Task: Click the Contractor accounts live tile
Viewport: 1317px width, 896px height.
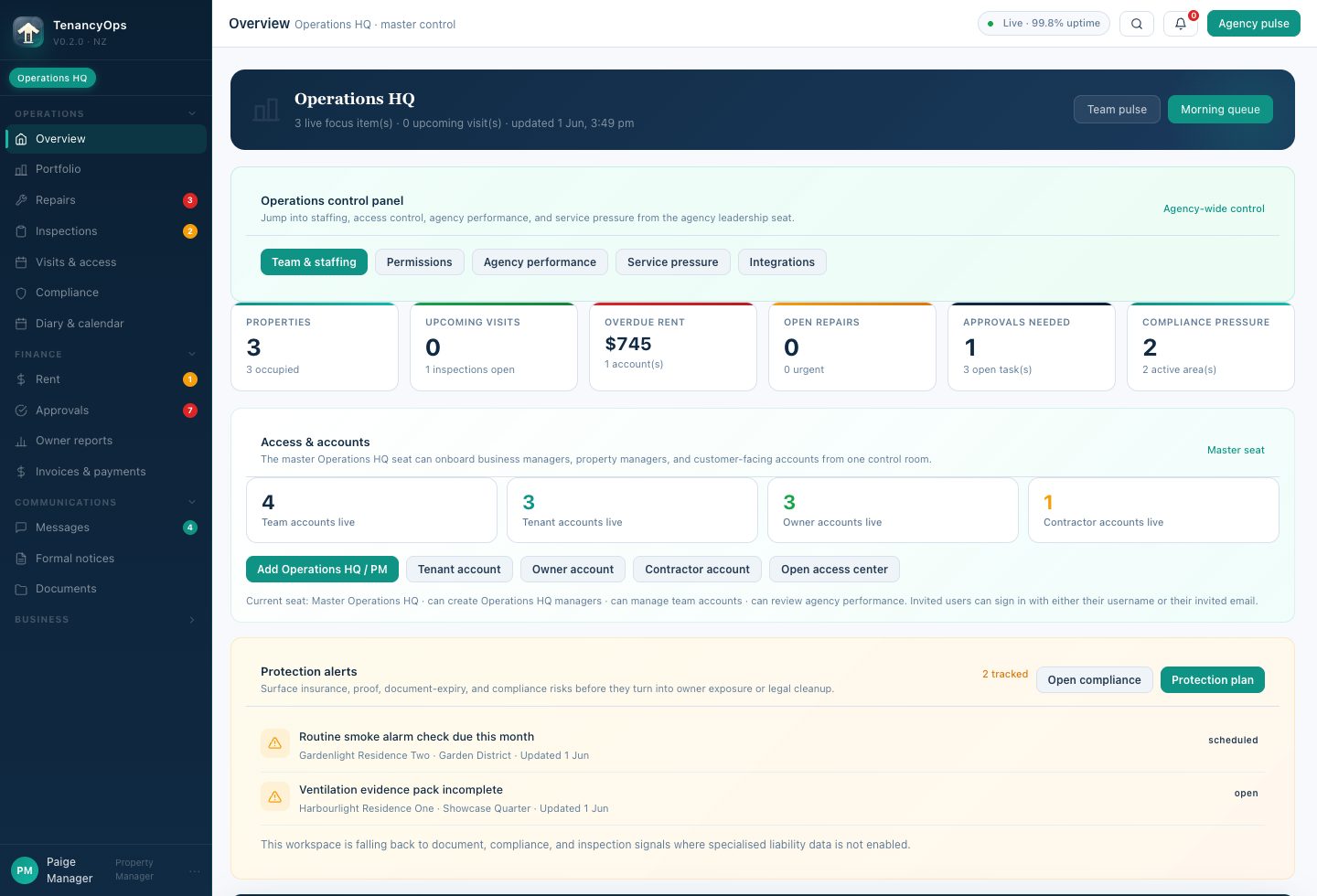Action: pyautogui.click(x=1153, y=510)
